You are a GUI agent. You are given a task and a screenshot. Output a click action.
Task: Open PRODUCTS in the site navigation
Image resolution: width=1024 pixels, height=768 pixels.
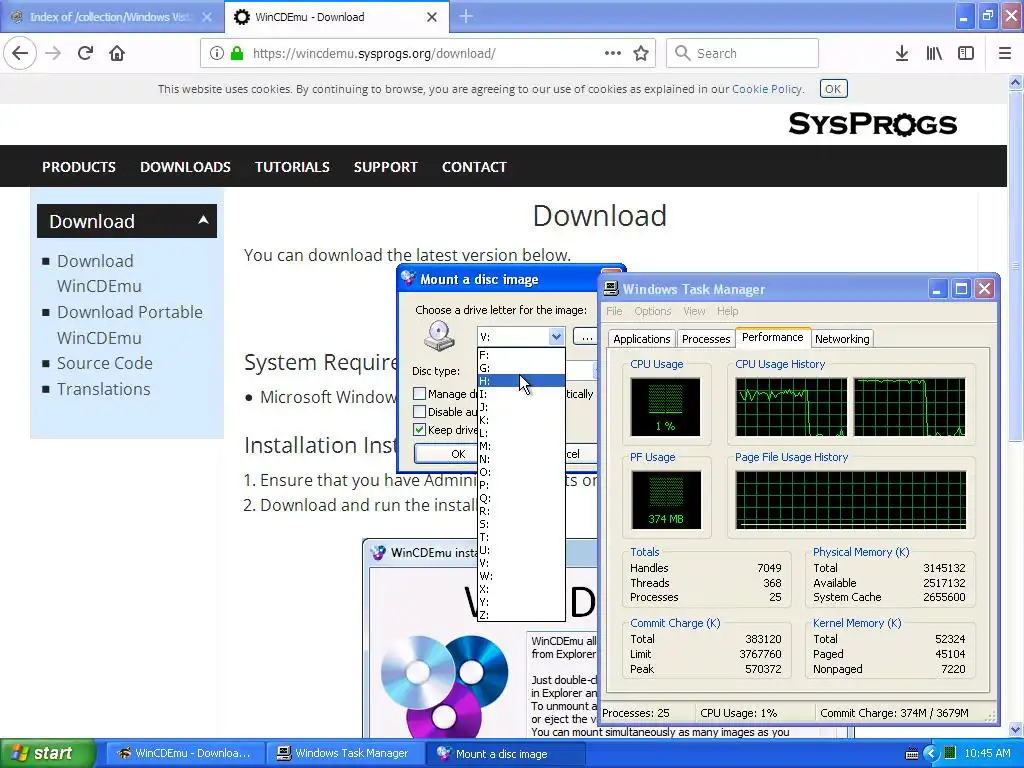click(x=79, y=167)
